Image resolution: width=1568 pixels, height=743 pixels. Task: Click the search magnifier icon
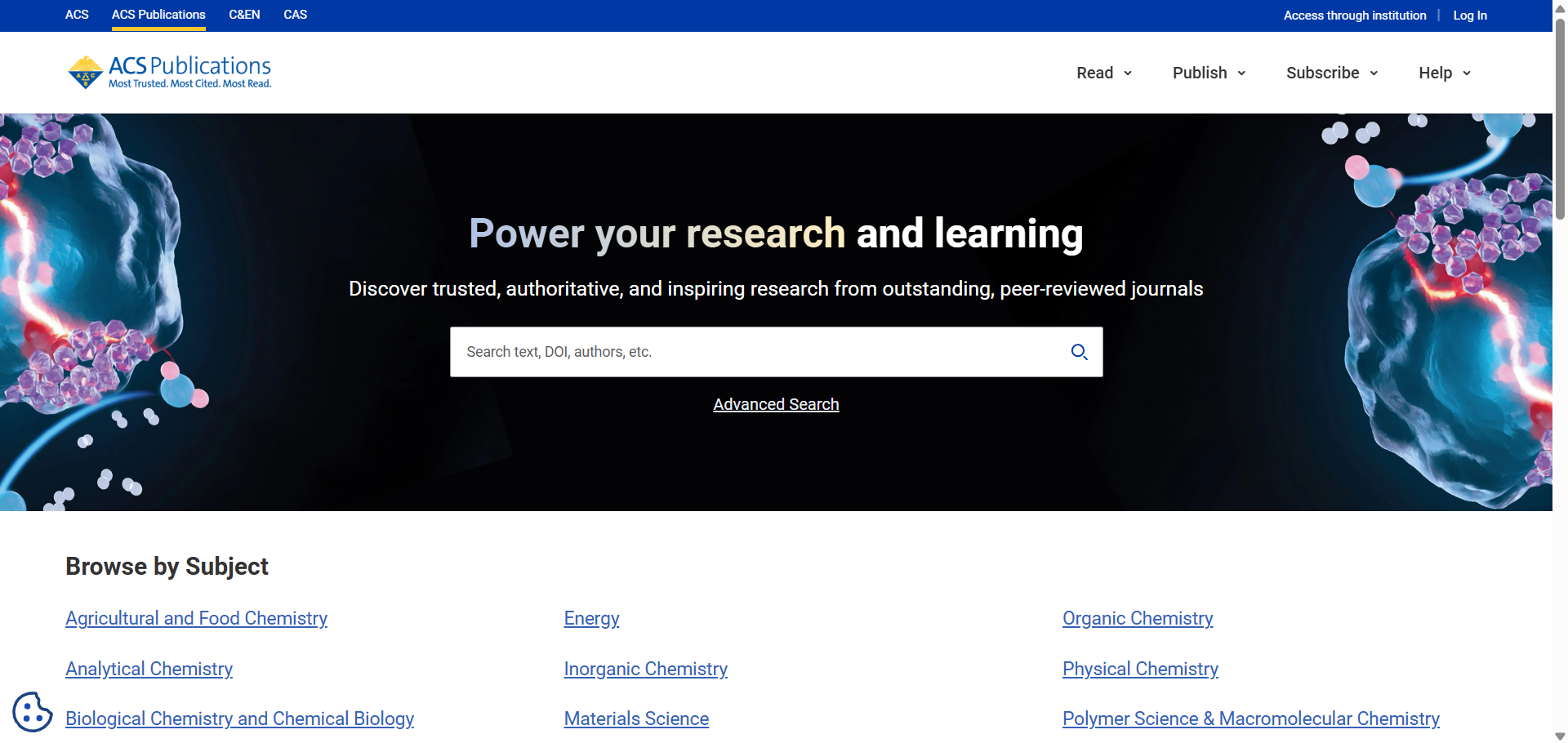1079,352
